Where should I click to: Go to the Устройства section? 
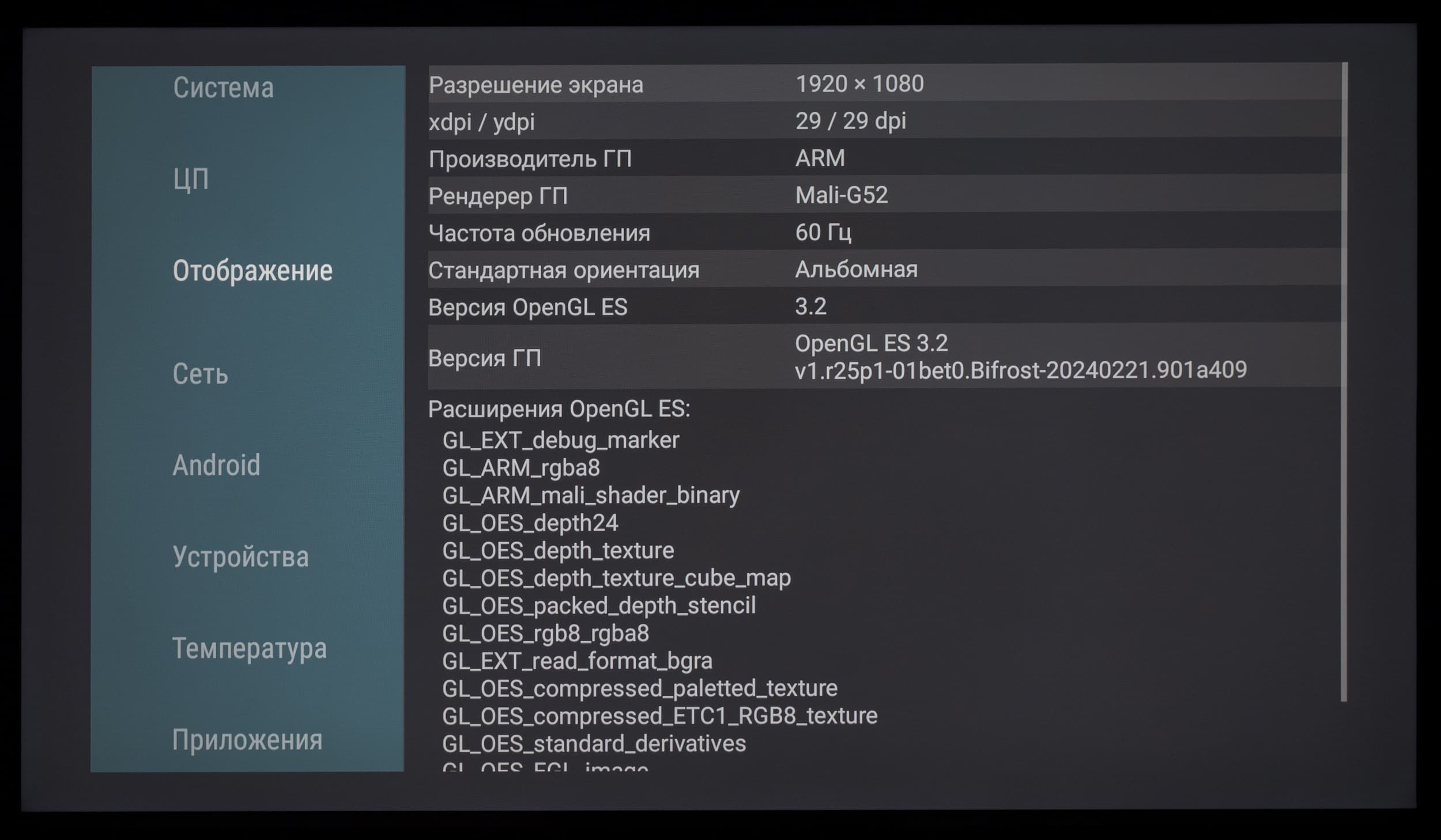(x=240, y=557)
